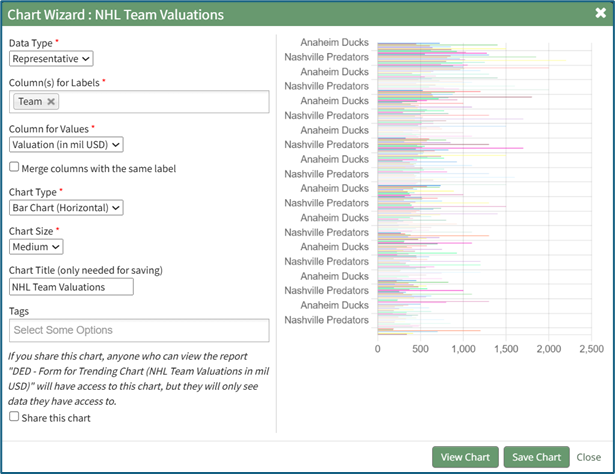Click the 0 value on the chart axis

(x=377, y=349)
